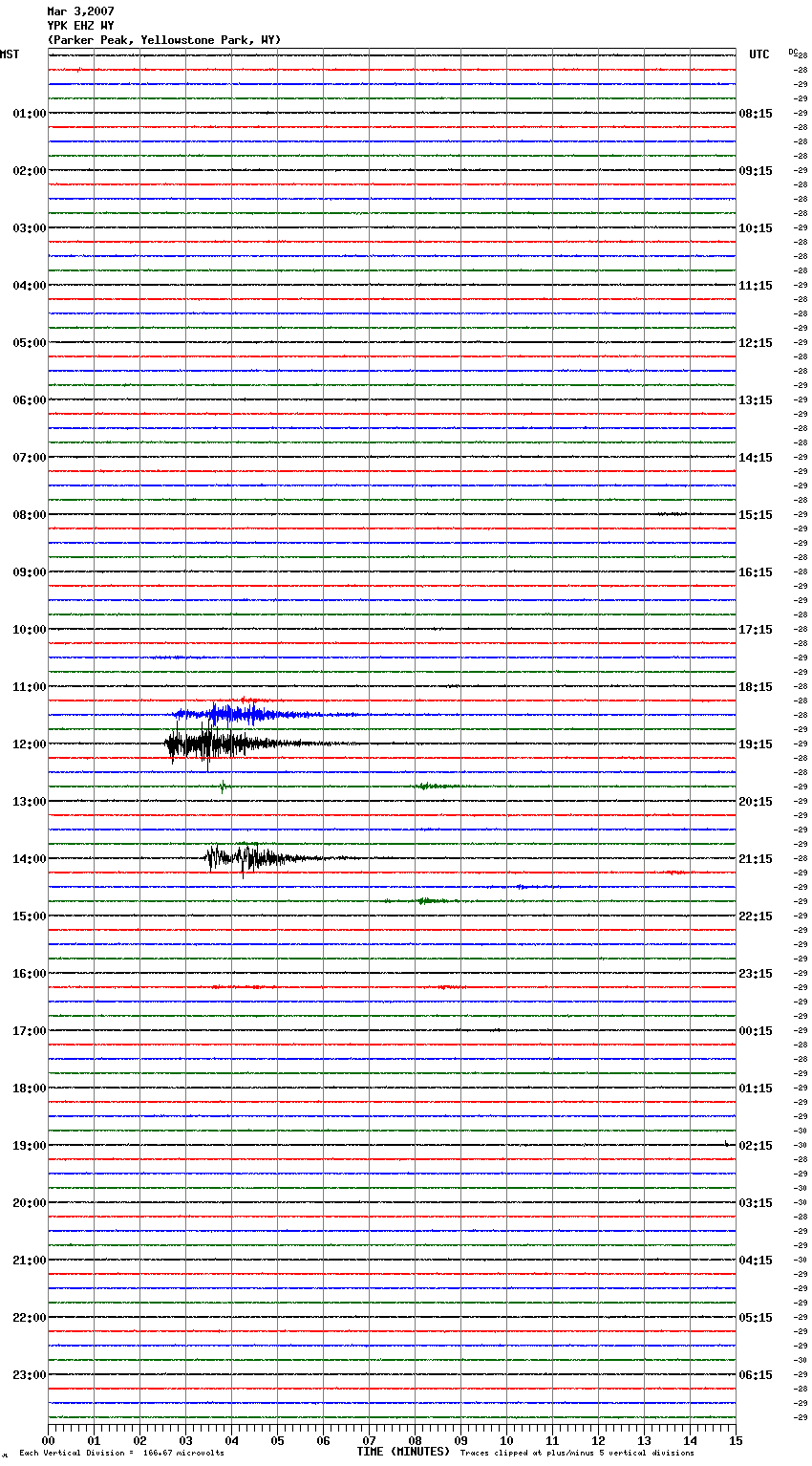Click the 19:15 UTC label
The image size is (812, 1466).
pos(756,744)
